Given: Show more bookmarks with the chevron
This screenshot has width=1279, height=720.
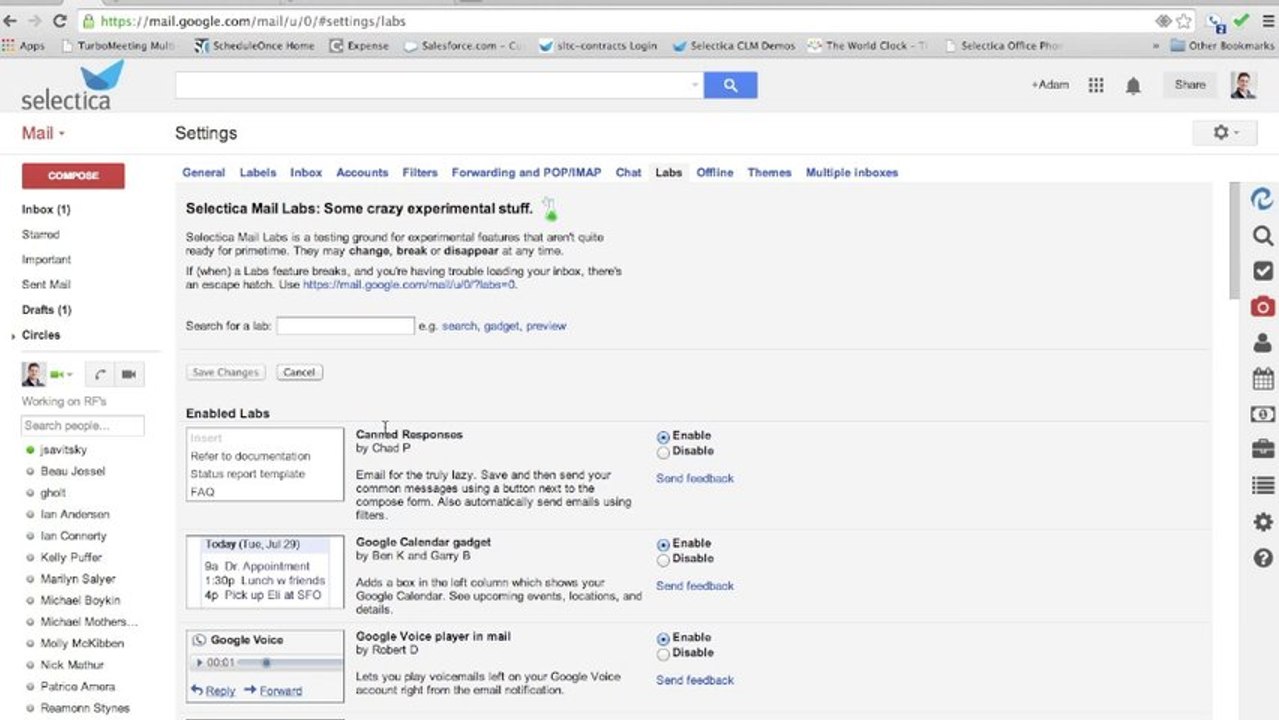Looking at the screenshot, I should (x=1156, y=46).
